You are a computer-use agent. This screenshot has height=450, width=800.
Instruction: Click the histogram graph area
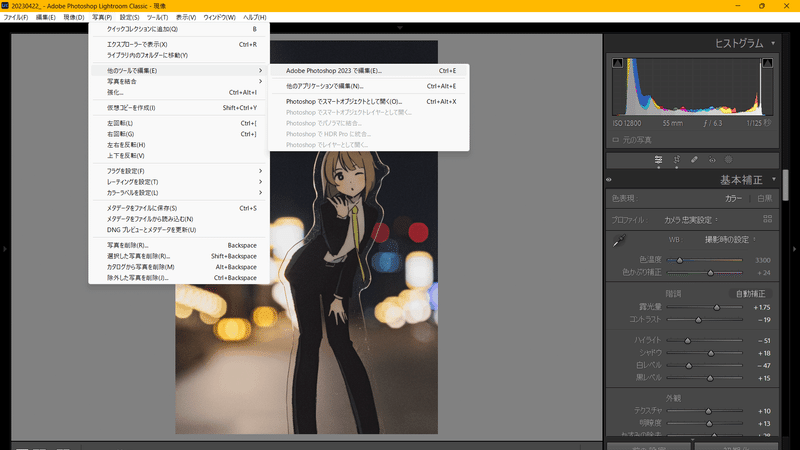tap(692, 87)
